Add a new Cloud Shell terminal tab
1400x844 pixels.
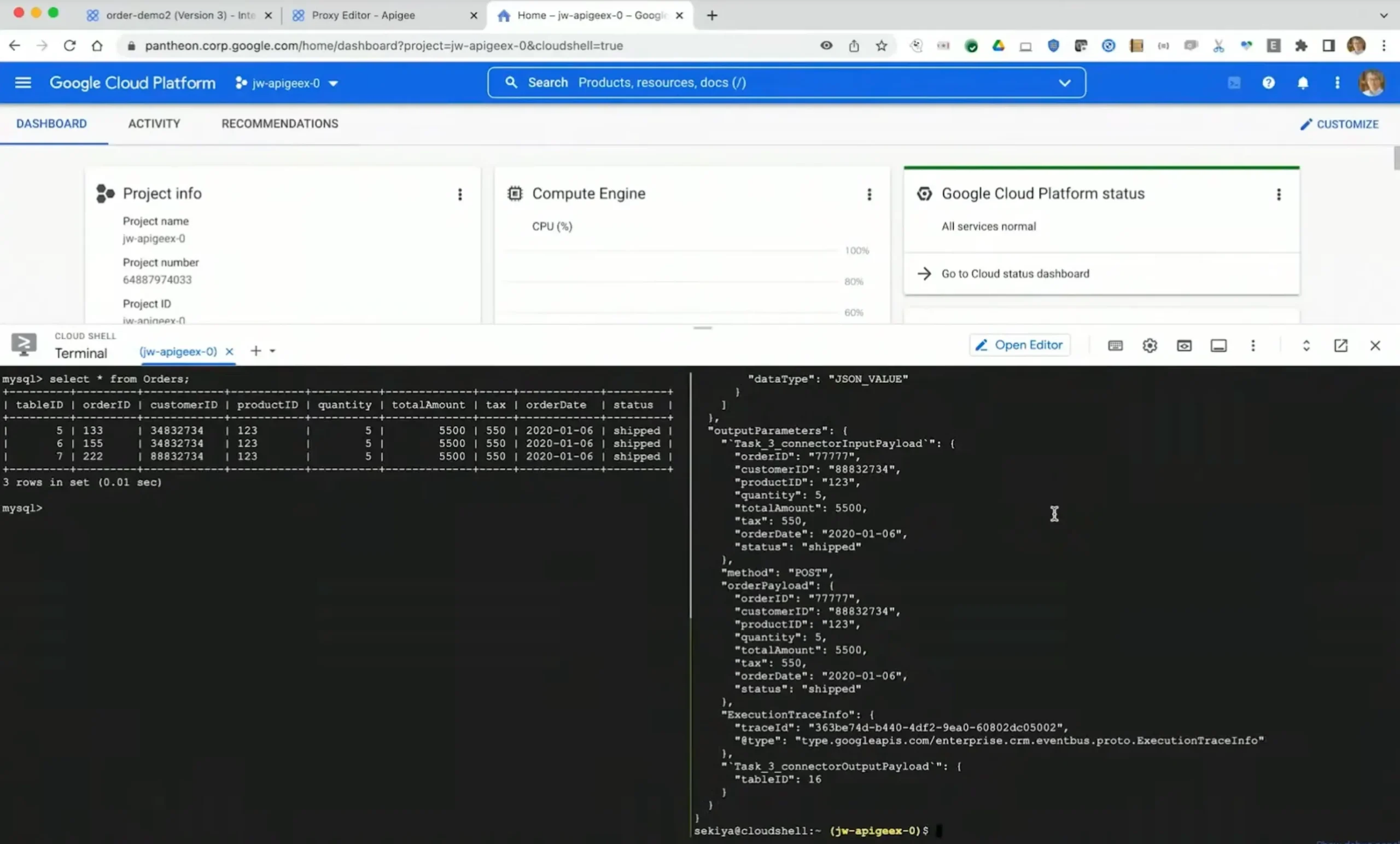[x=256, y=351]
